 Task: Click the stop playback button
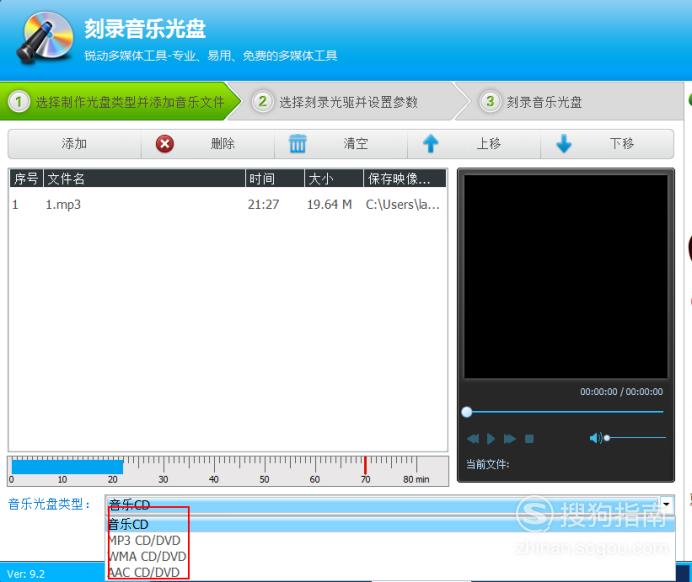(529, 439)
